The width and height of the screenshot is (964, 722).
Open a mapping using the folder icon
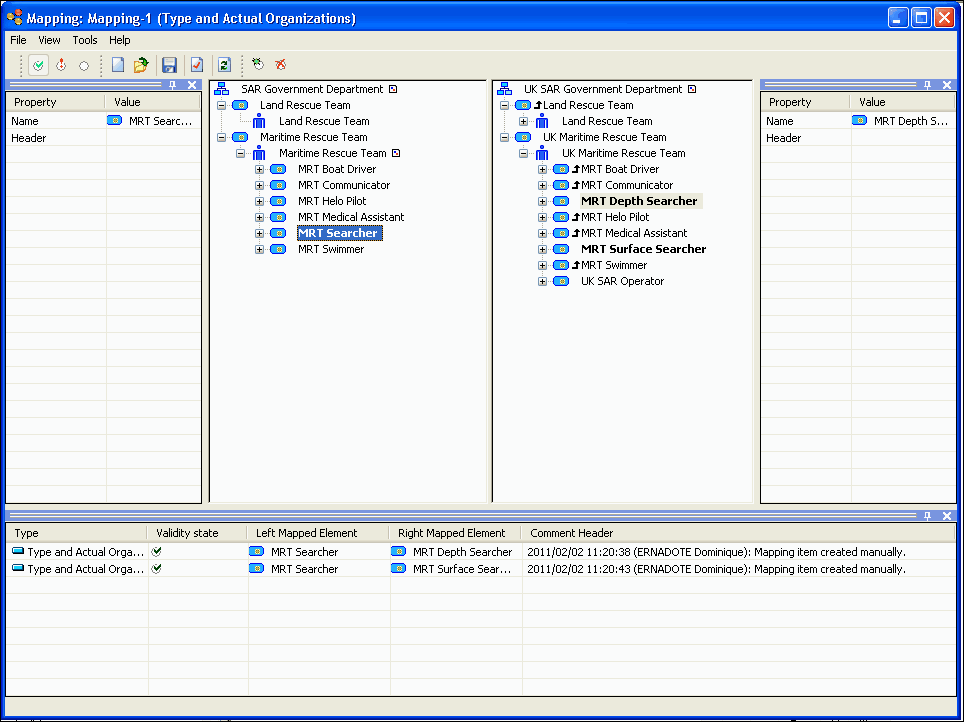141,65
